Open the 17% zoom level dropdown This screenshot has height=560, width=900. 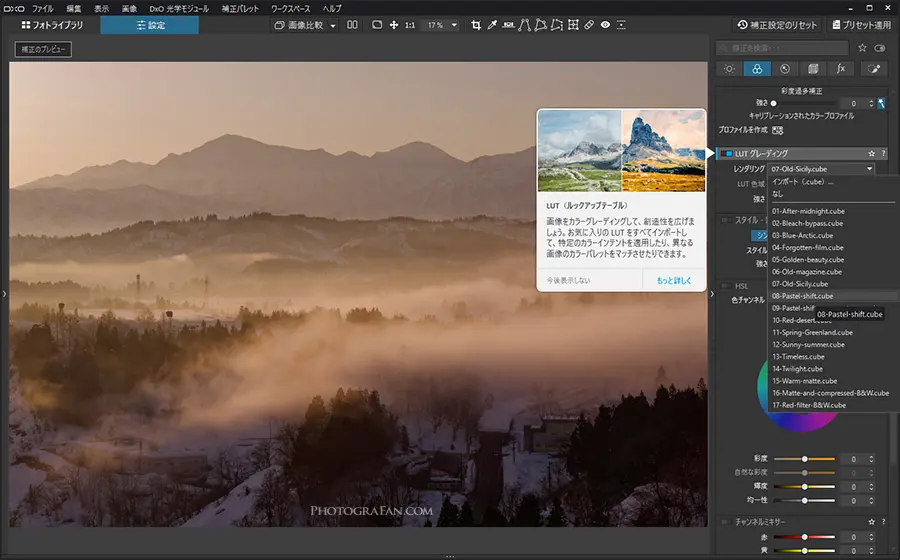click(x=454, y=25)
